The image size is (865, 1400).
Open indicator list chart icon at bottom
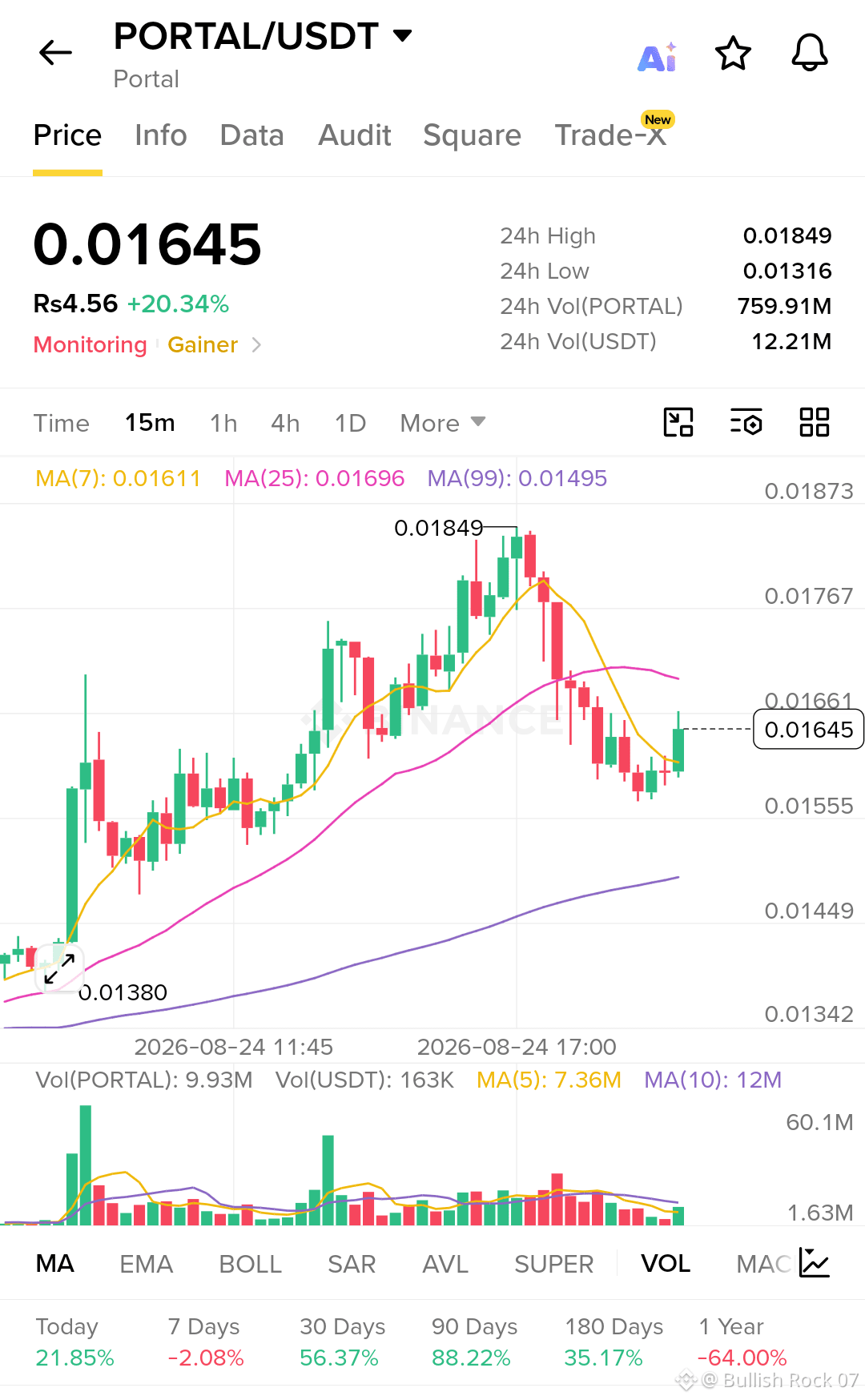(x=815, y=1263)
